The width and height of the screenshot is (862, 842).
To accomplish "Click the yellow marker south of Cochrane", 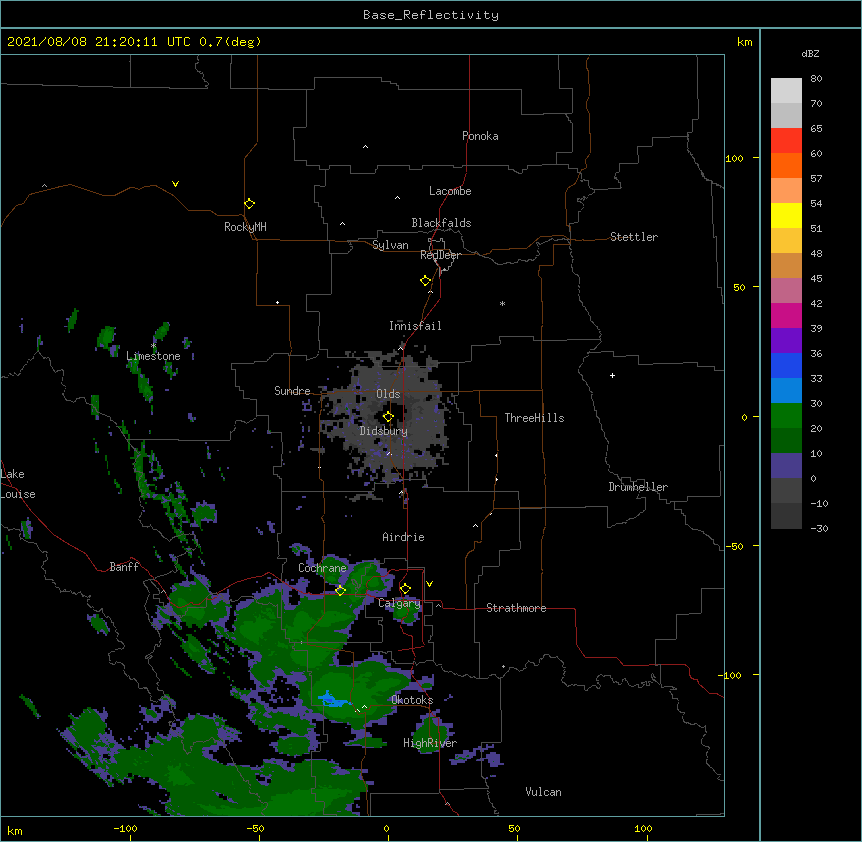I will tap(340, 590).
